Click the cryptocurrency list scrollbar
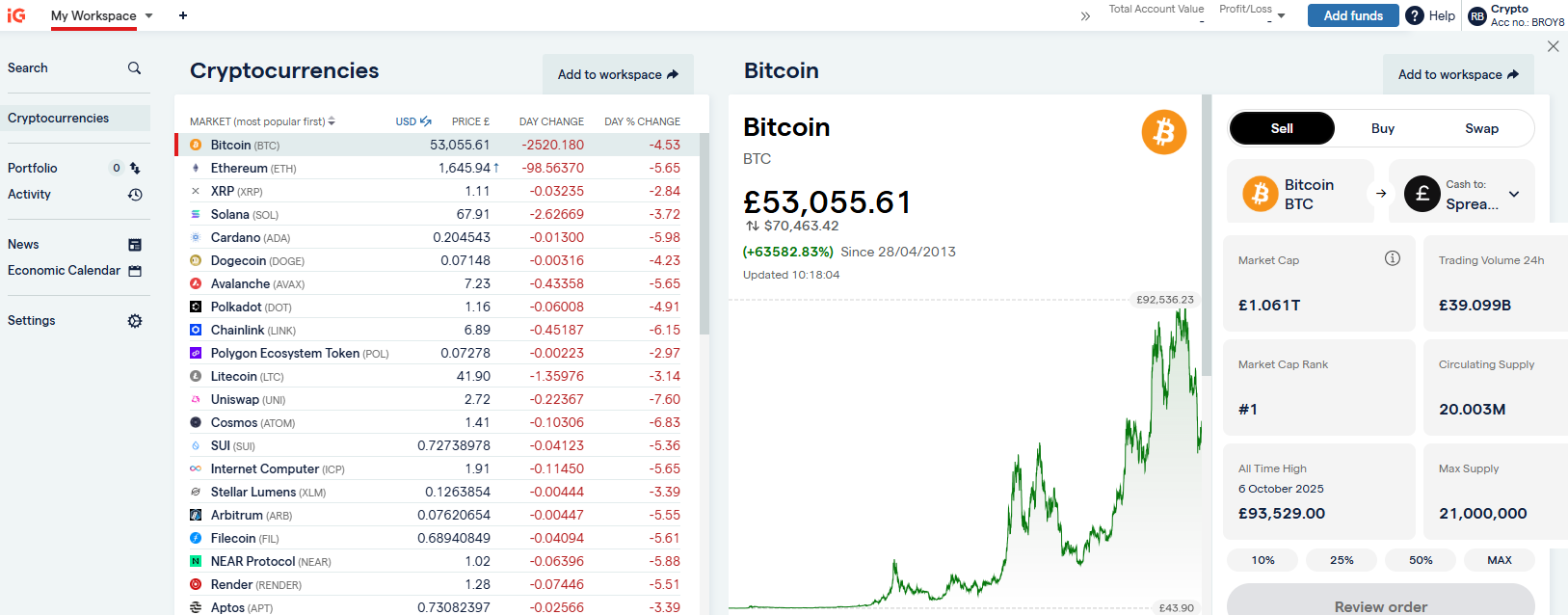The height and width of the screenshot is (615, 1568). tap(704, 233)
